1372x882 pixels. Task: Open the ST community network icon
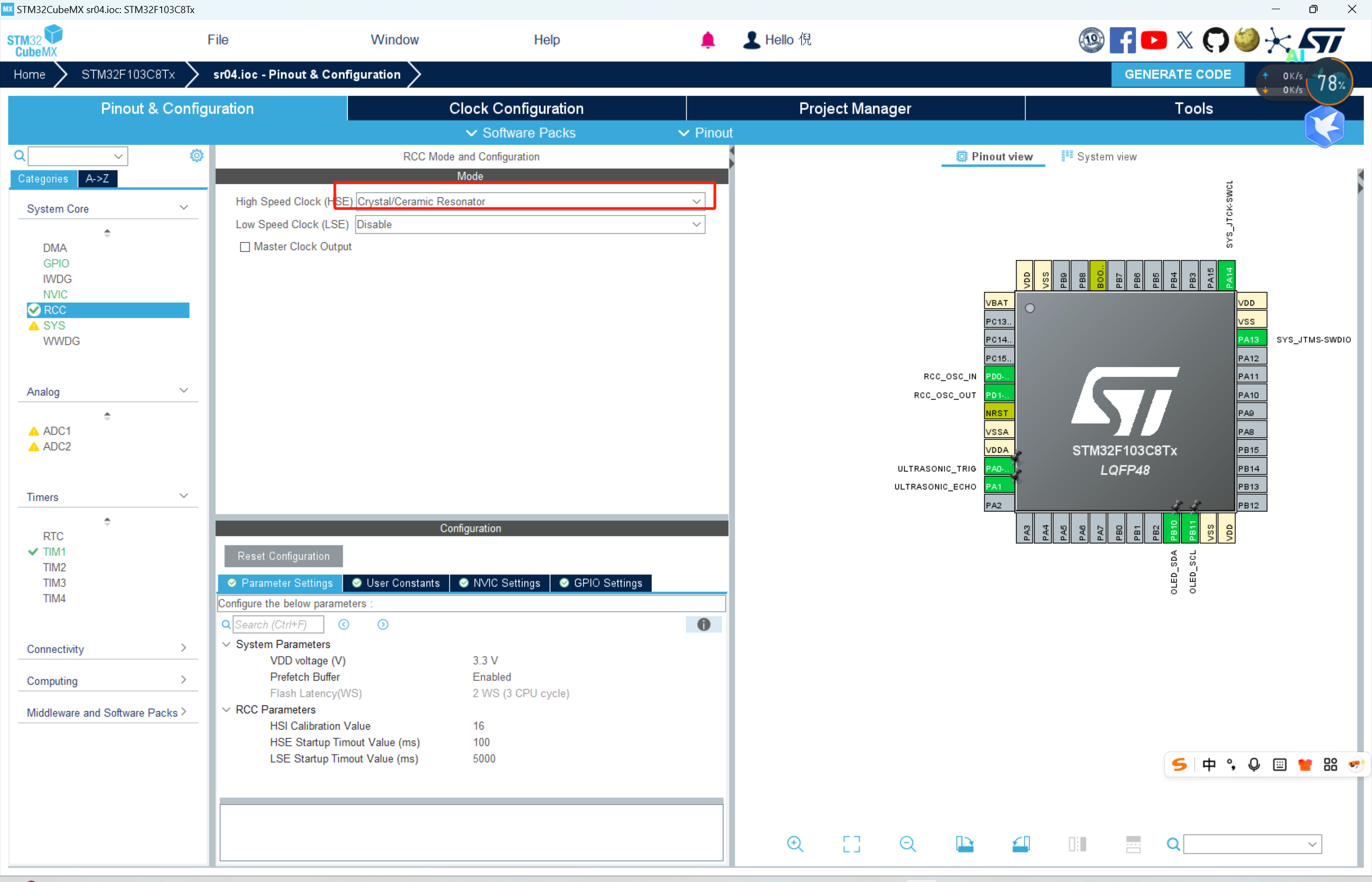point(1278,41)
